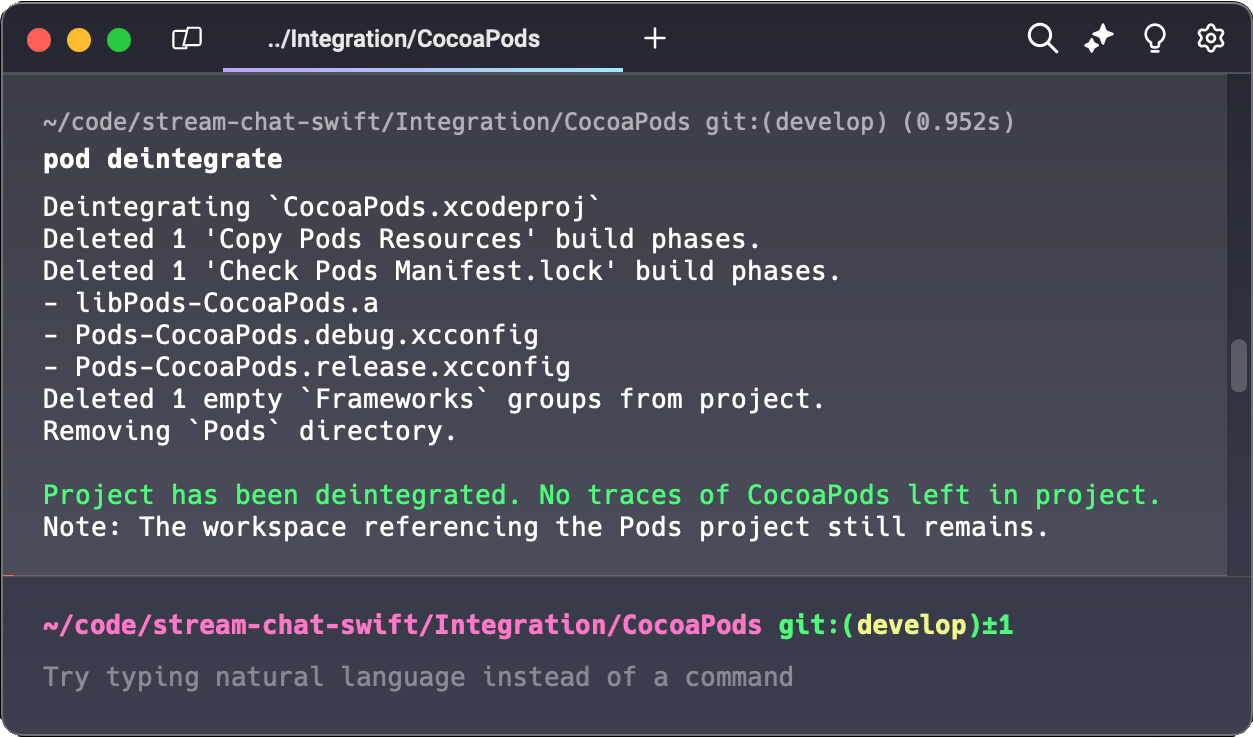Click the ±1 uncommitted changes indicator
The image size is (1253, 738).
(x=998, y=626)
